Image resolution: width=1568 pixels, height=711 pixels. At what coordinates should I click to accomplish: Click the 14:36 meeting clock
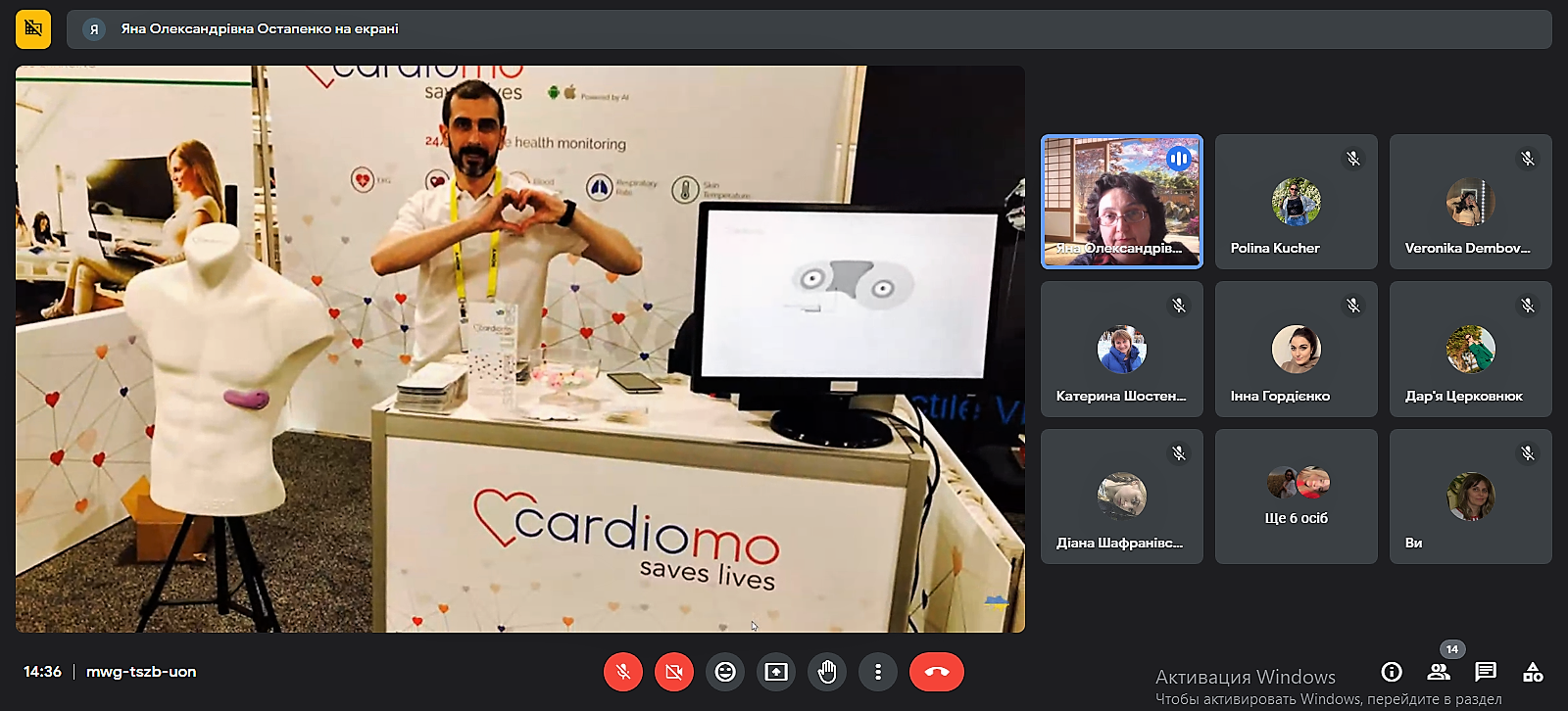(x=42, y=672)
